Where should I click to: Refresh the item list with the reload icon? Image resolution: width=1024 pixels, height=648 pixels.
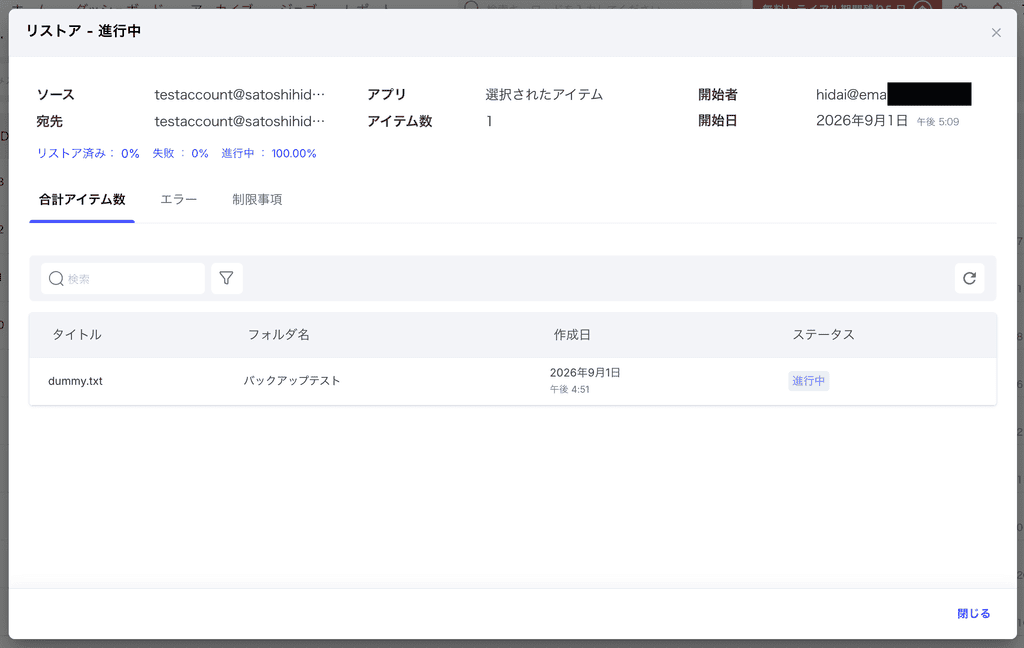point(969,278)
